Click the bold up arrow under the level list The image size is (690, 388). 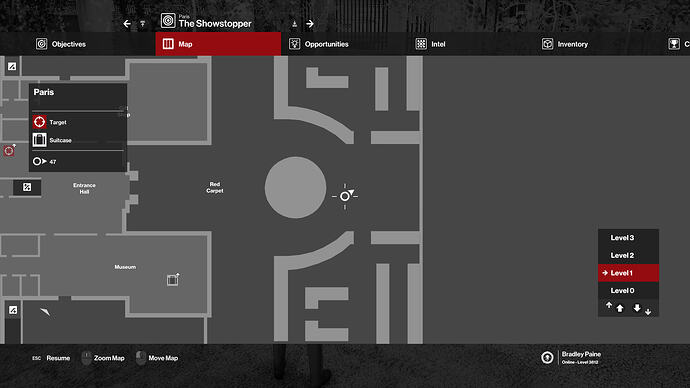point(620,308)
